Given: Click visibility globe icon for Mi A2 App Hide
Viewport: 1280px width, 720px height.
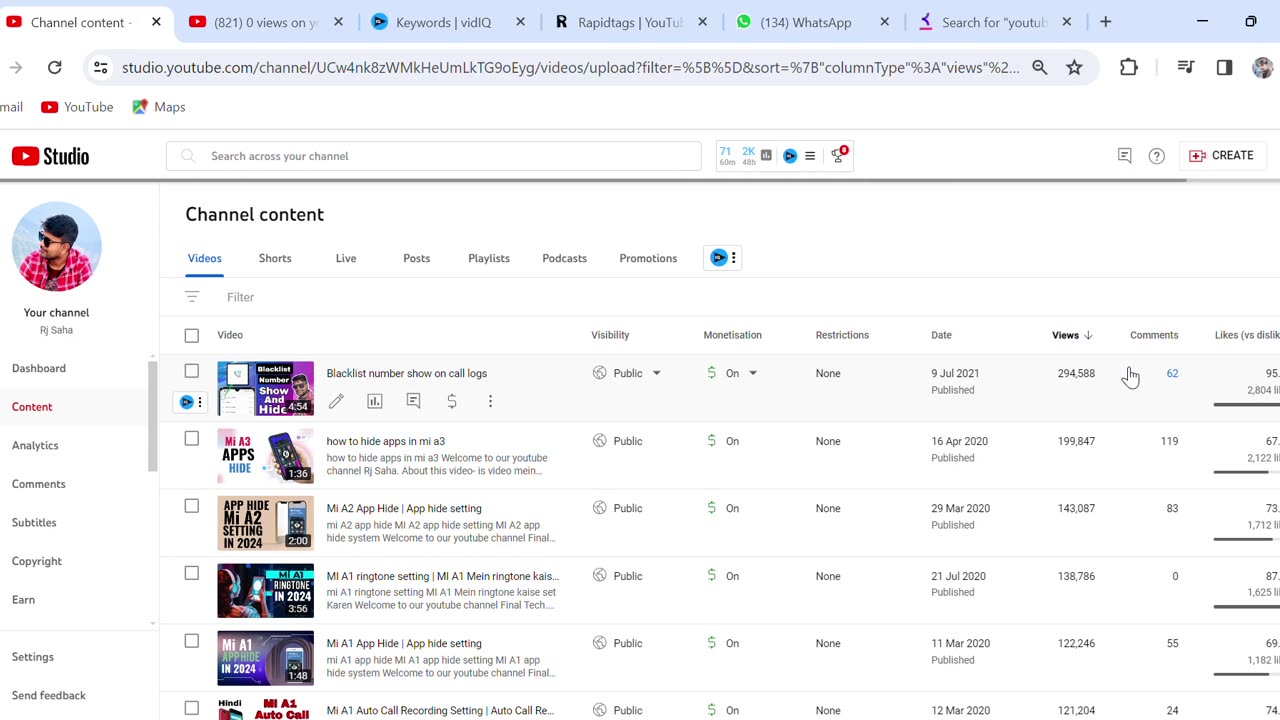Looking at the screenshot, I should (600, 508).
